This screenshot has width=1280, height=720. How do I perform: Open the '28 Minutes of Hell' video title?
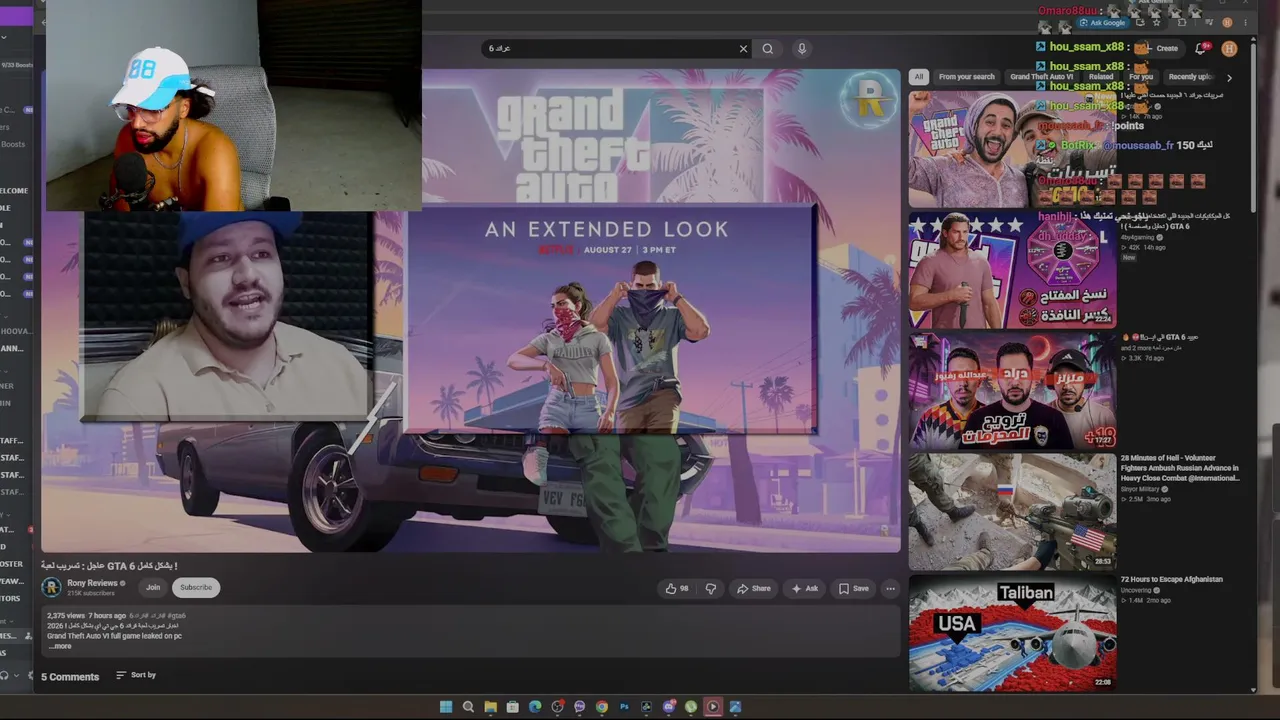coord(1180,468)
